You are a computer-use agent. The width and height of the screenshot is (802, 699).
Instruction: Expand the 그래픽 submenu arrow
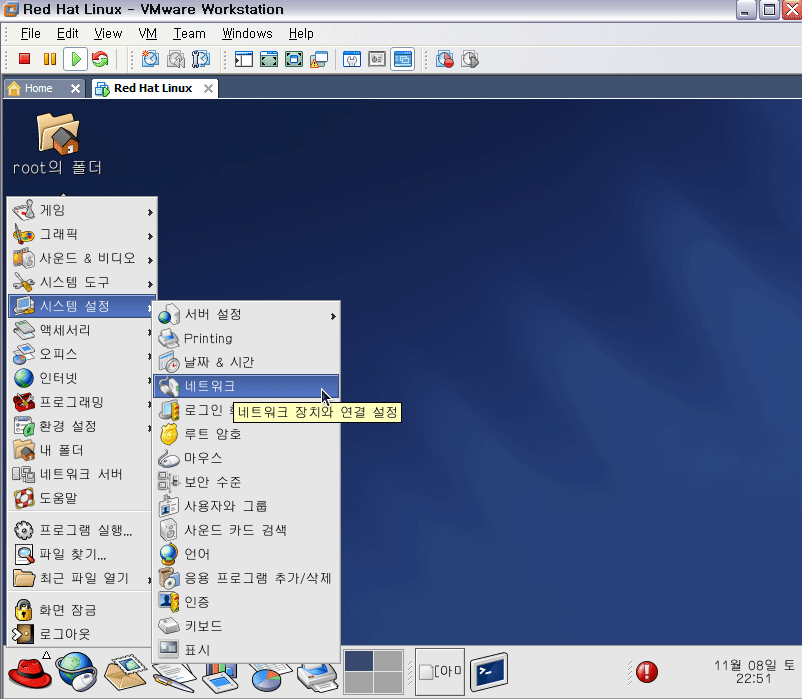pos(150,236)
